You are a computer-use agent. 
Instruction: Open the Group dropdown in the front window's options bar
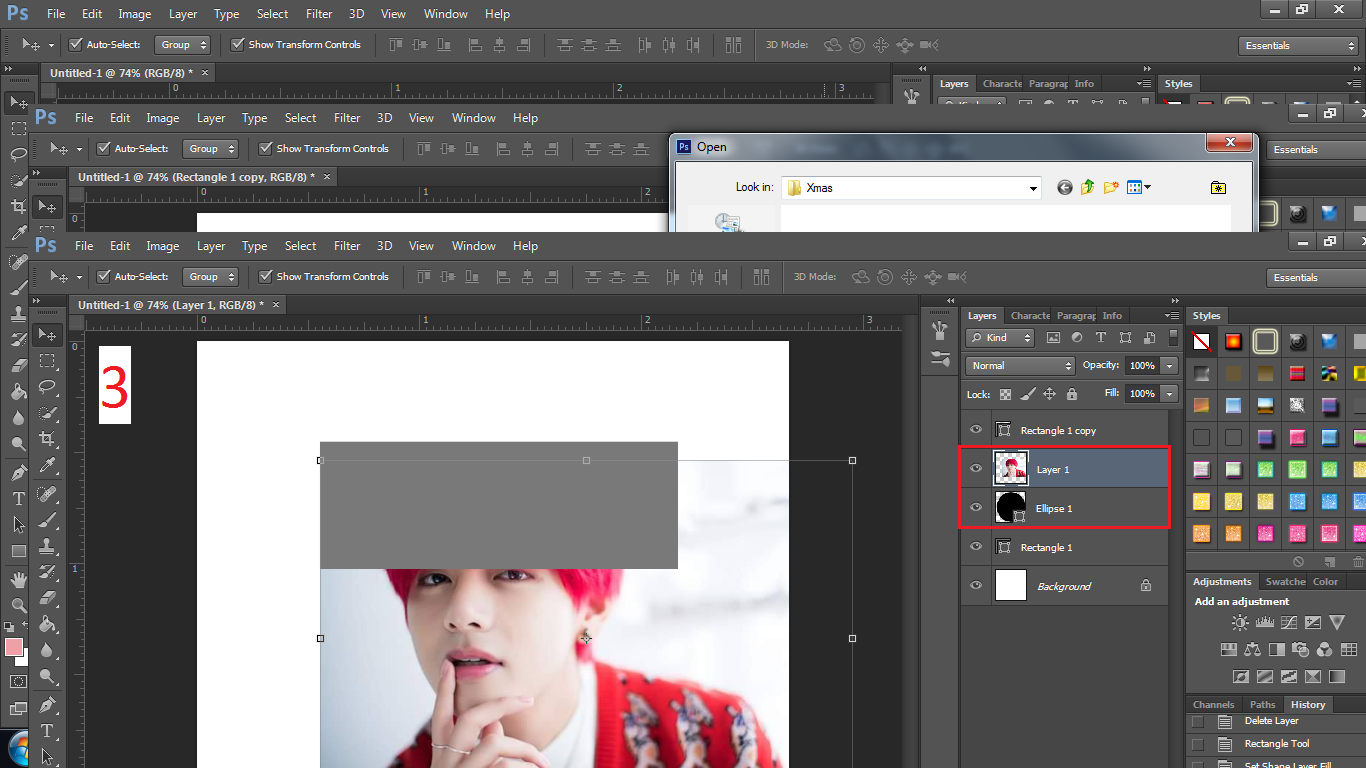pyautogui.click(x=211, y=276)
